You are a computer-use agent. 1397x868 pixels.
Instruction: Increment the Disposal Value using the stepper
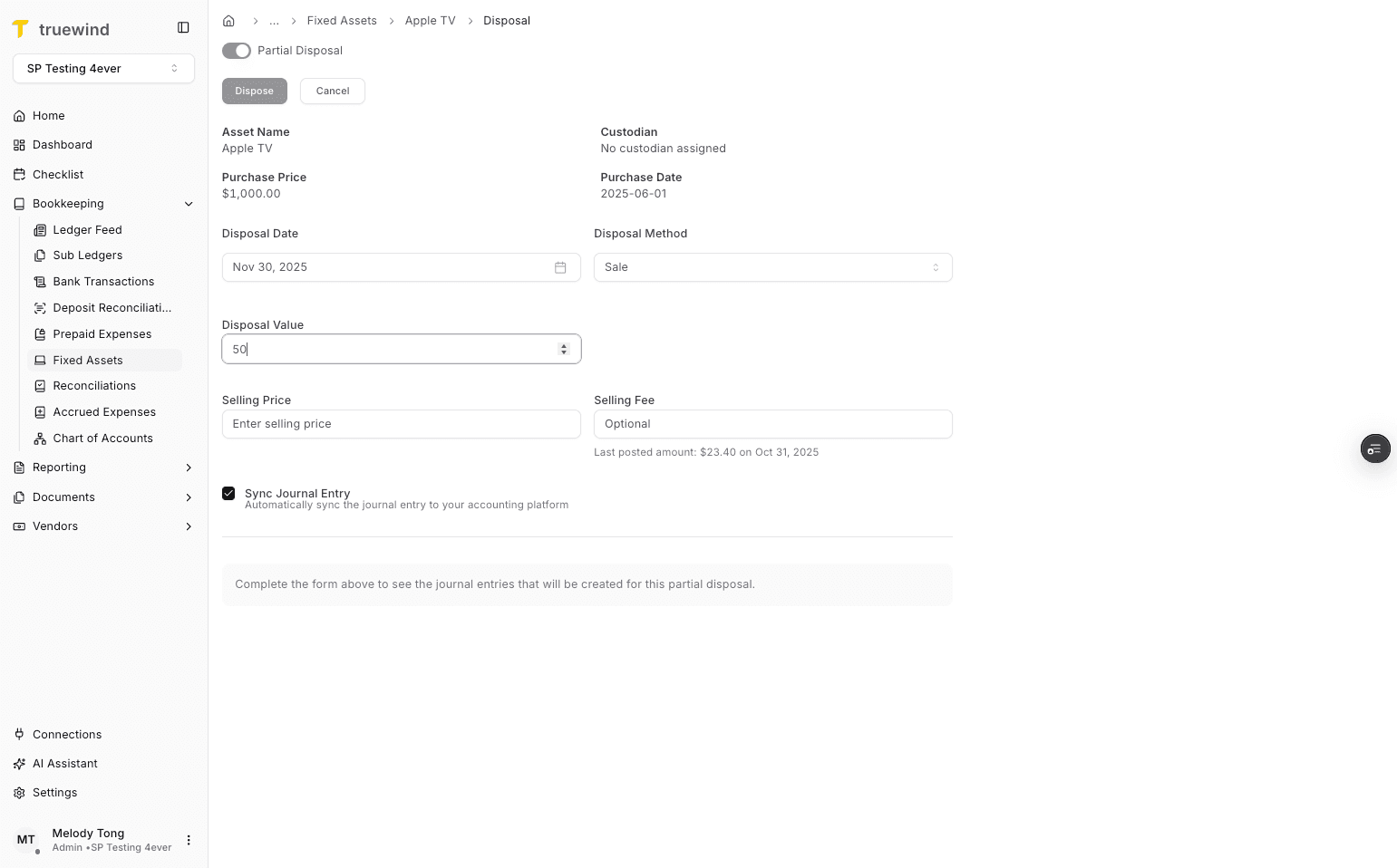pyautogui.click(x=564, y=344)
